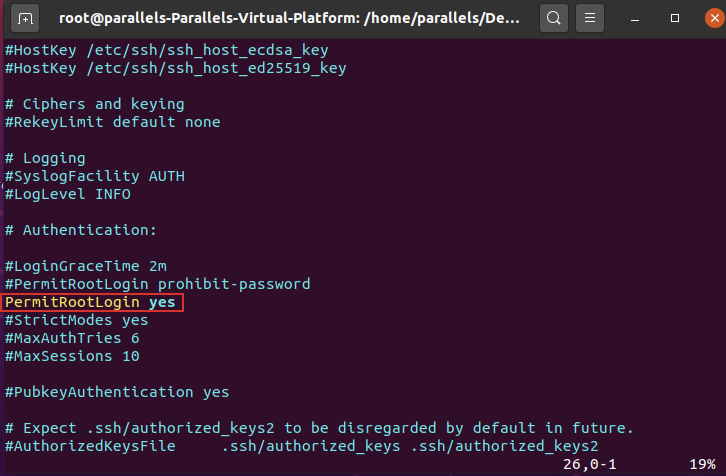This screenshot has height=476, width=726.
Task: Minimize the terminal window
Action: (x=634, y=18)
